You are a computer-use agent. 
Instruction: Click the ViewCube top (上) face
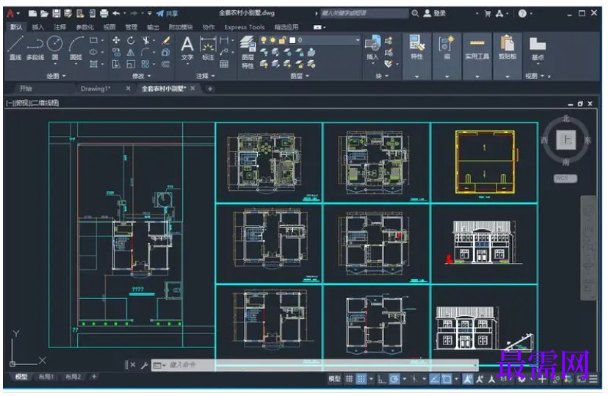click(567, 140)
